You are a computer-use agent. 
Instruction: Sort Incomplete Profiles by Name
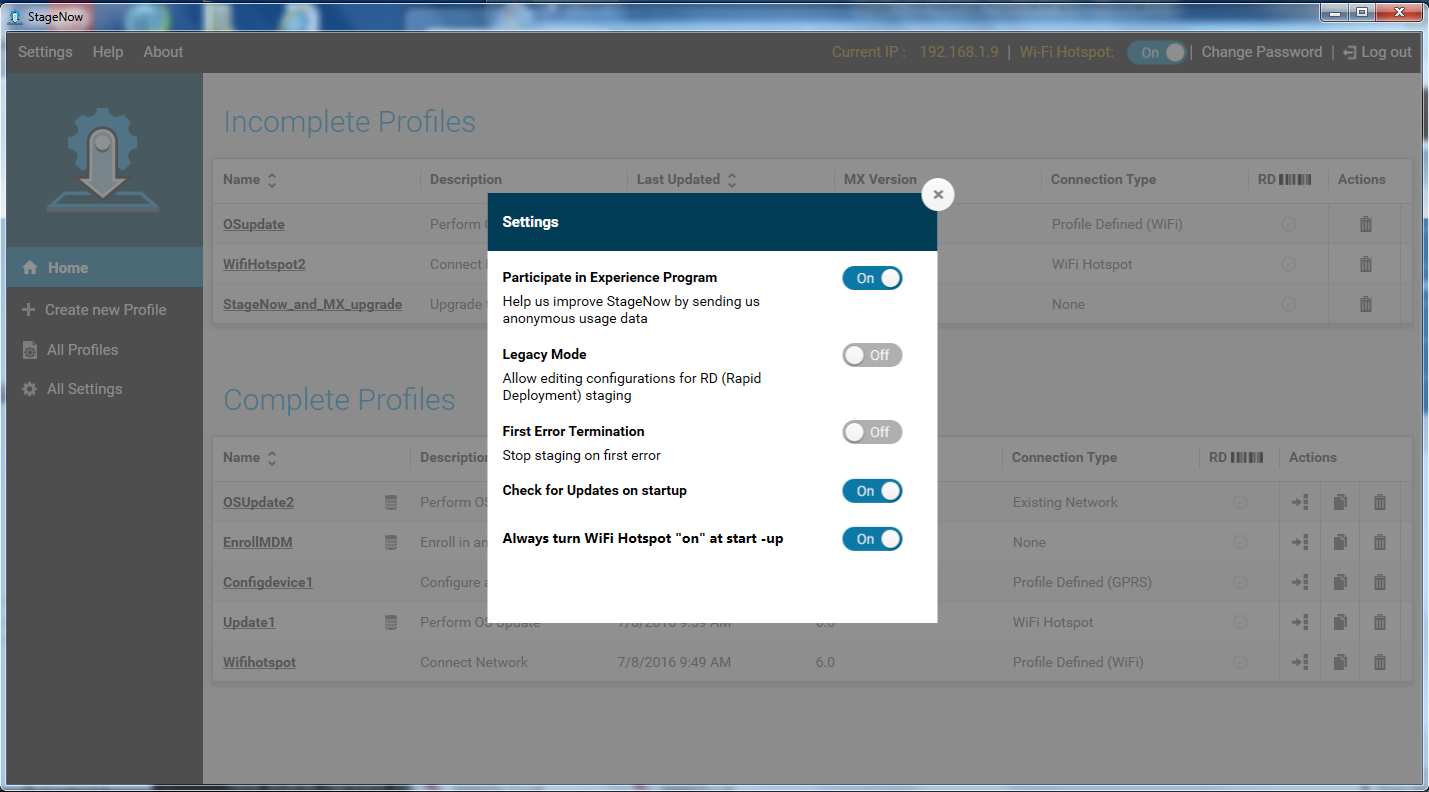coord(272,180)
